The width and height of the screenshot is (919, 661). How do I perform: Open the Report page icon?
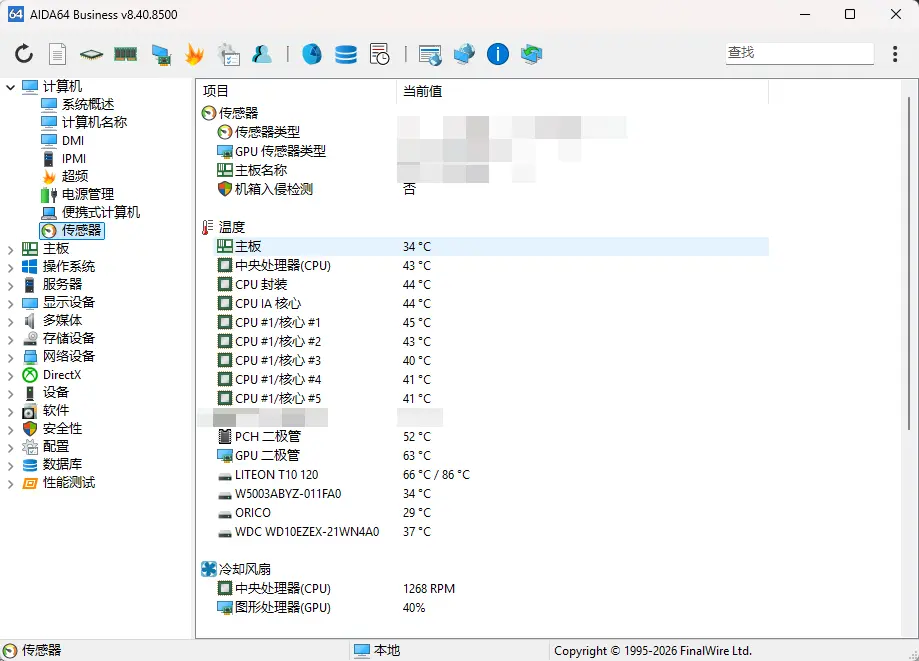57,54
